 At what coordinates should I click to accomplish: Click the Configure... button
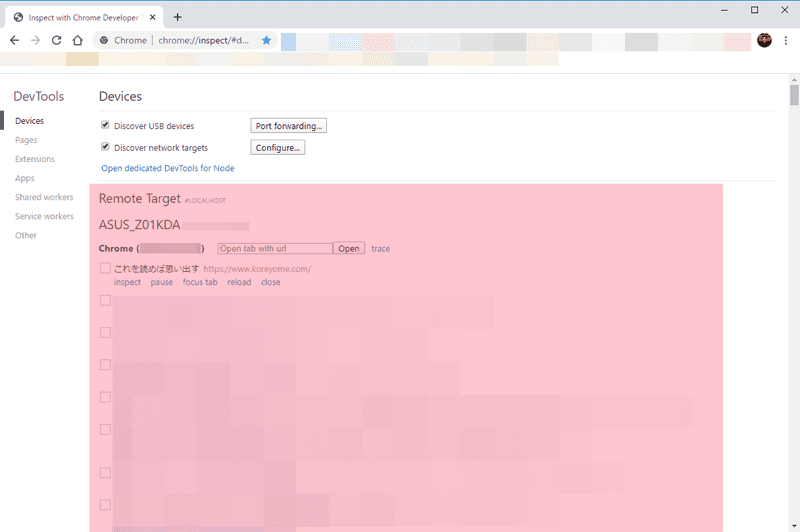click(278, 147)
